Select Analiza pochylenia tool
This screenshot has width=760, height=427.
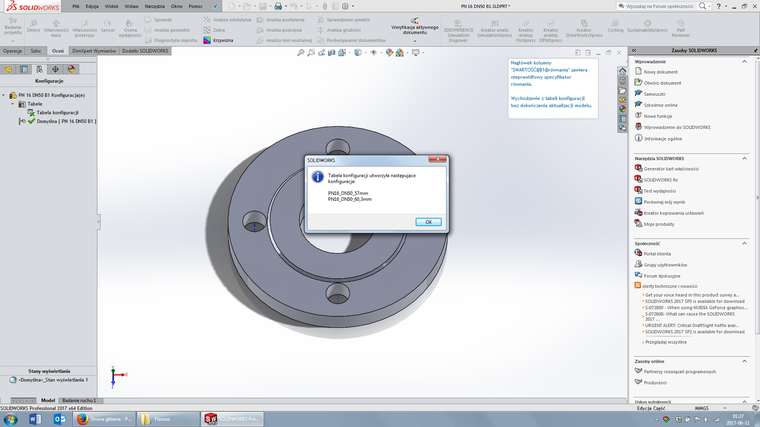click(280, 20)
